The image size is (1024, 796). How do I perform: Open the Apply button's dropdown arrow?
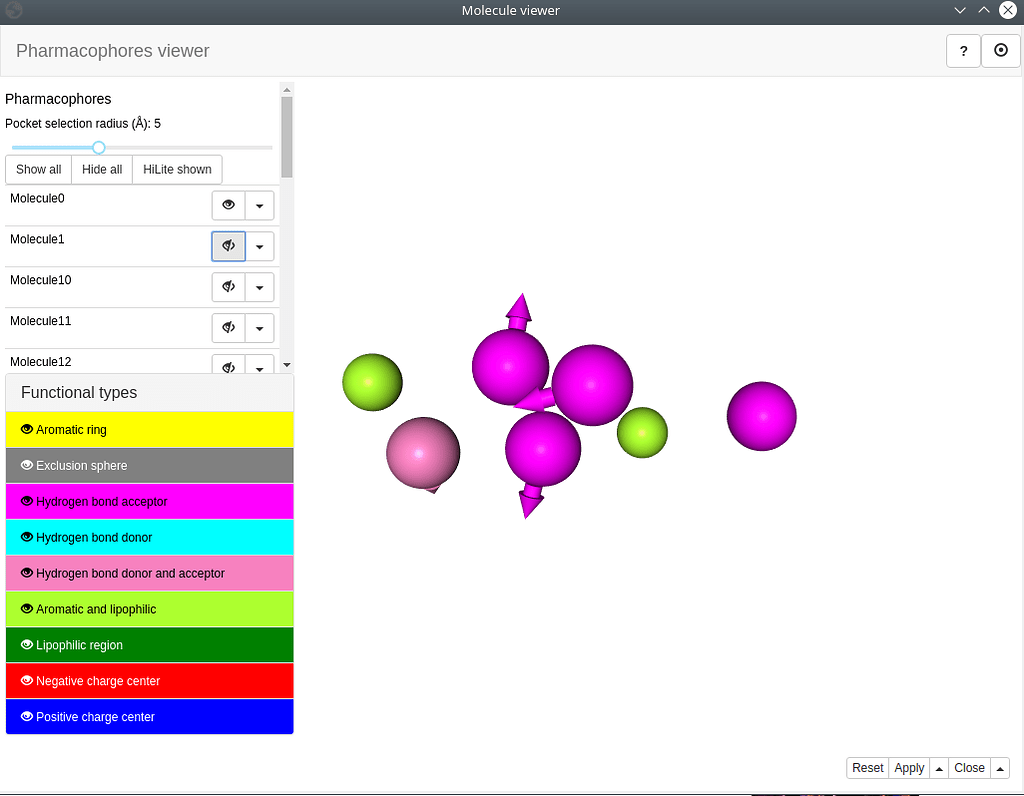coord(938,767)
